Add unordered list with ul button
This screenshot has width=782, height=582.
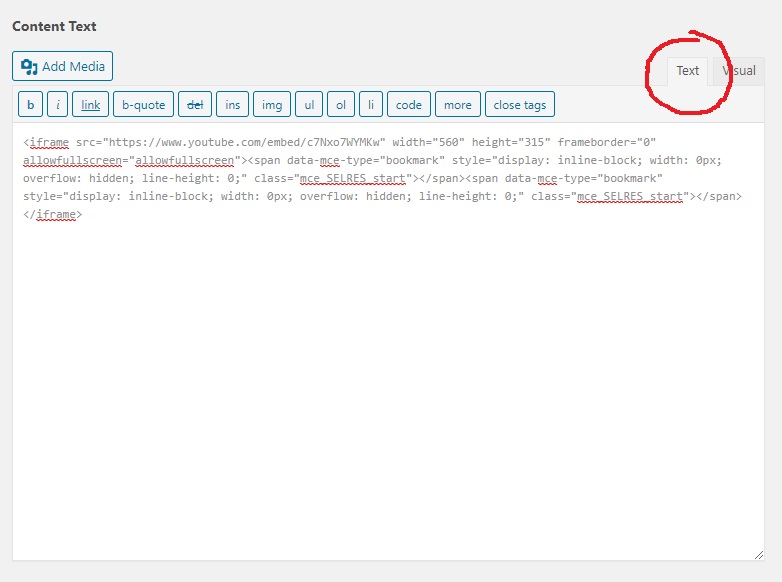click(x=309, y=105)
